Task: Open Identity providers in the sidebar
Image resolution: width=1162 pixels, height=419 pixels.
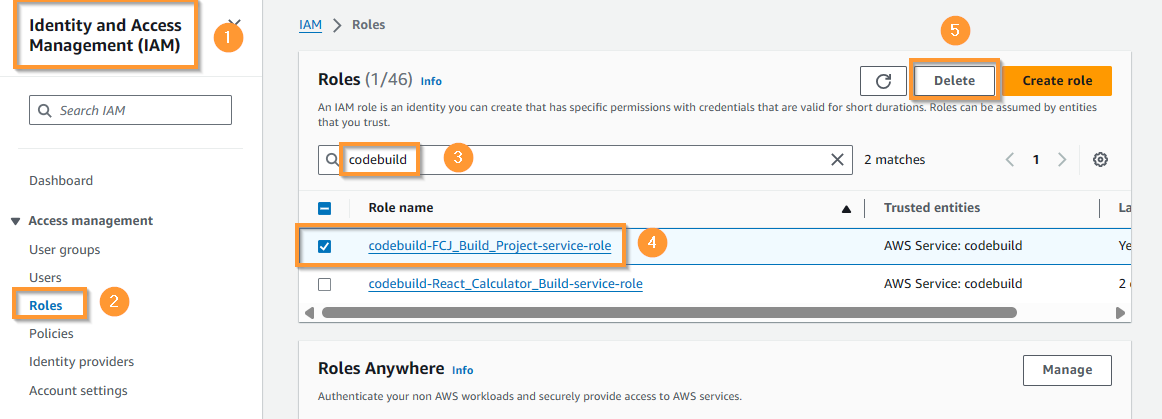Action: point(82,362)
